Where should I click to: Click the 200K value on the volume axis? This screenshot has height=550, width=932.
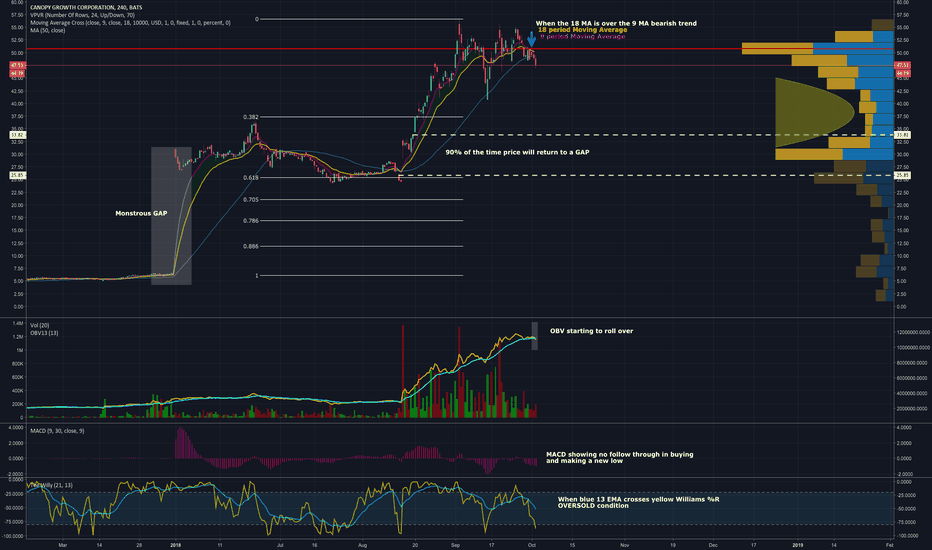point(17,404)
